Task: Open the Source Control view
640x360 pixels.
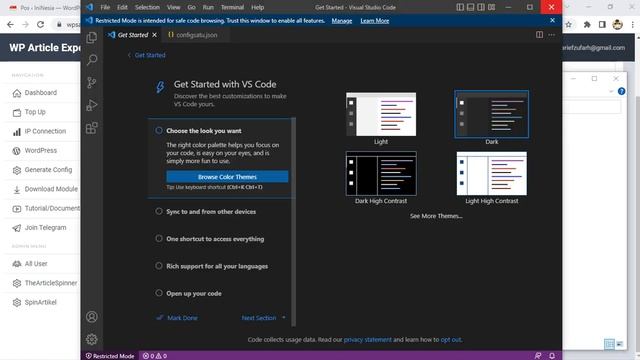Action: tap(92, 83)
